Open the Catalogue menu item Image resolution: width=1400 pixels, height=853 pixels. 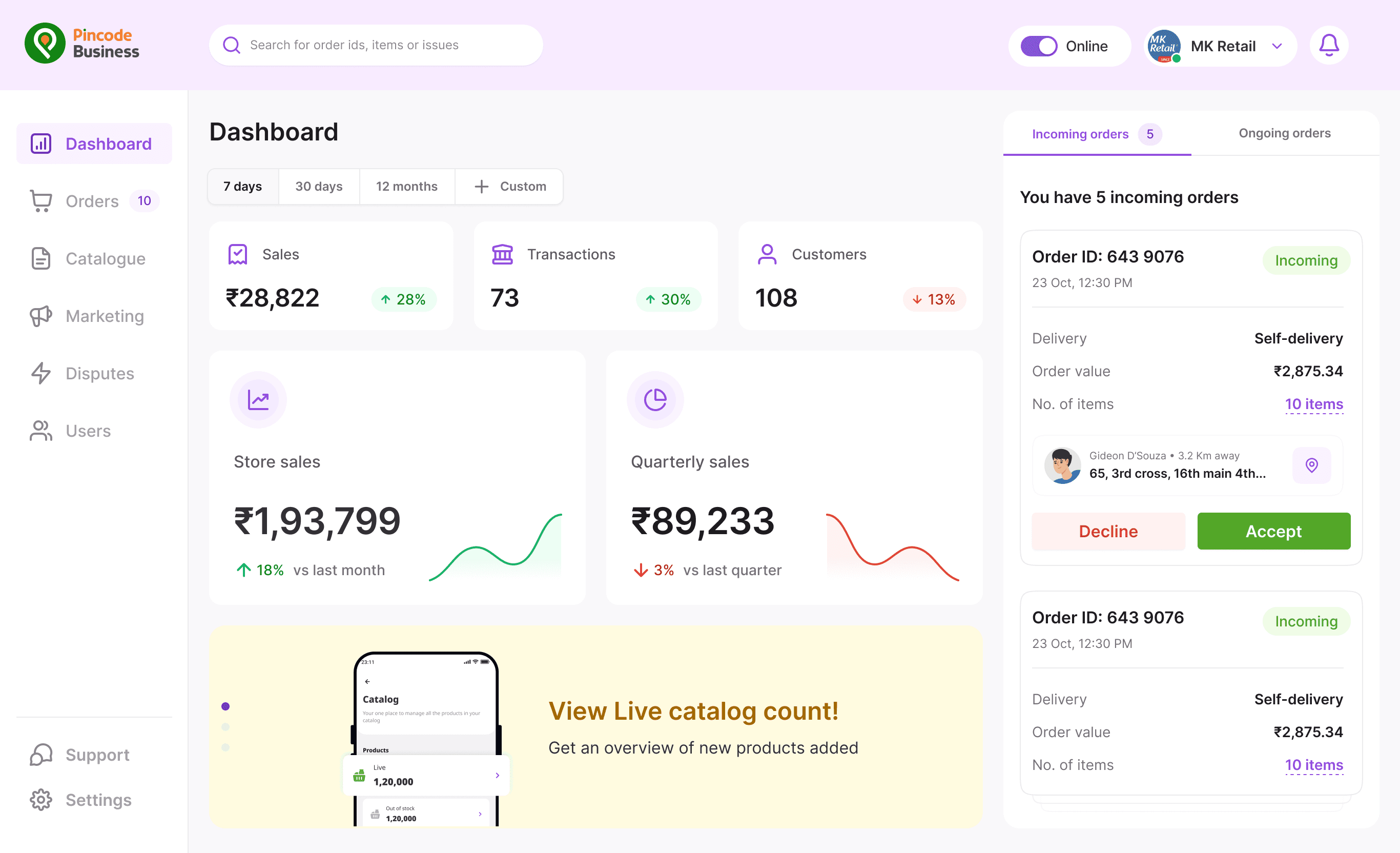click(x=94, y=258)
